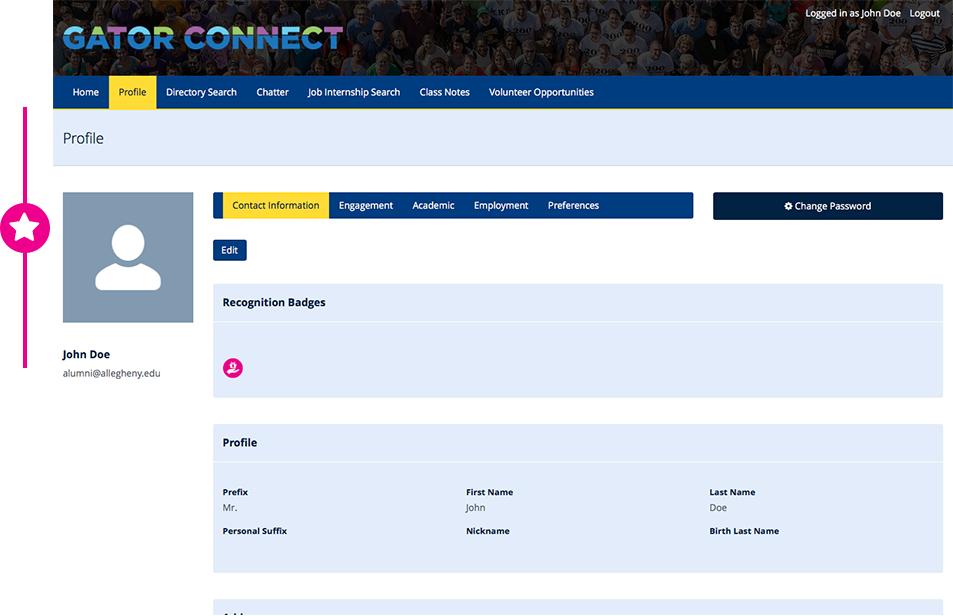Click the email alumni@allegheny.edu
The height and width of the screenshot is (616, 953).
tap(112, 373)
